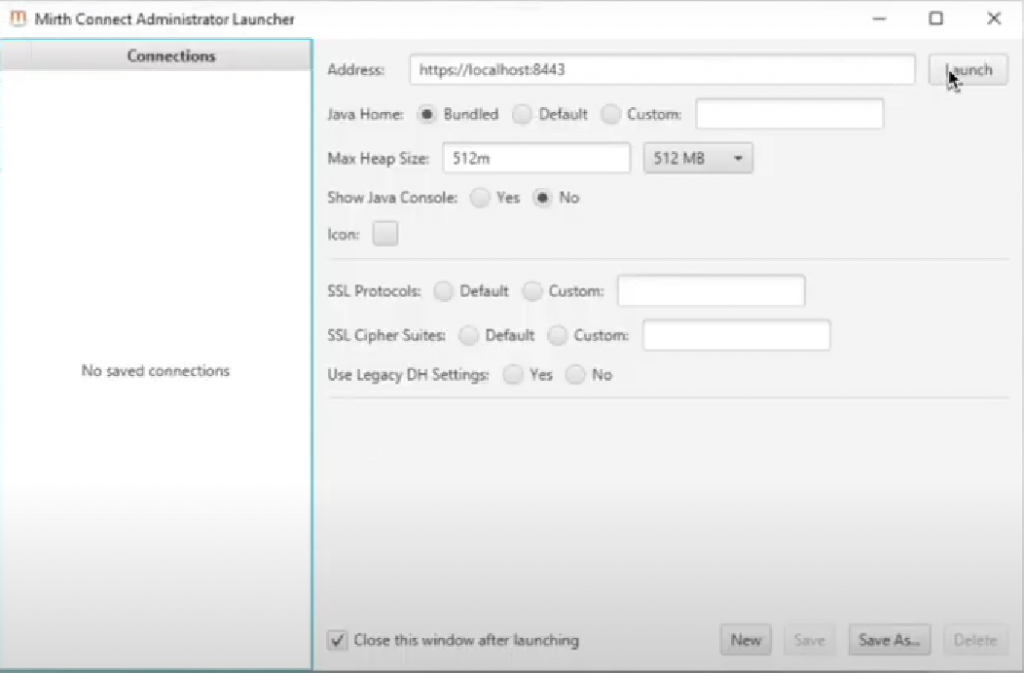This screenshot has height=673, width=1024.
Task: Click the No saved connections text
Action: (155, 371)
